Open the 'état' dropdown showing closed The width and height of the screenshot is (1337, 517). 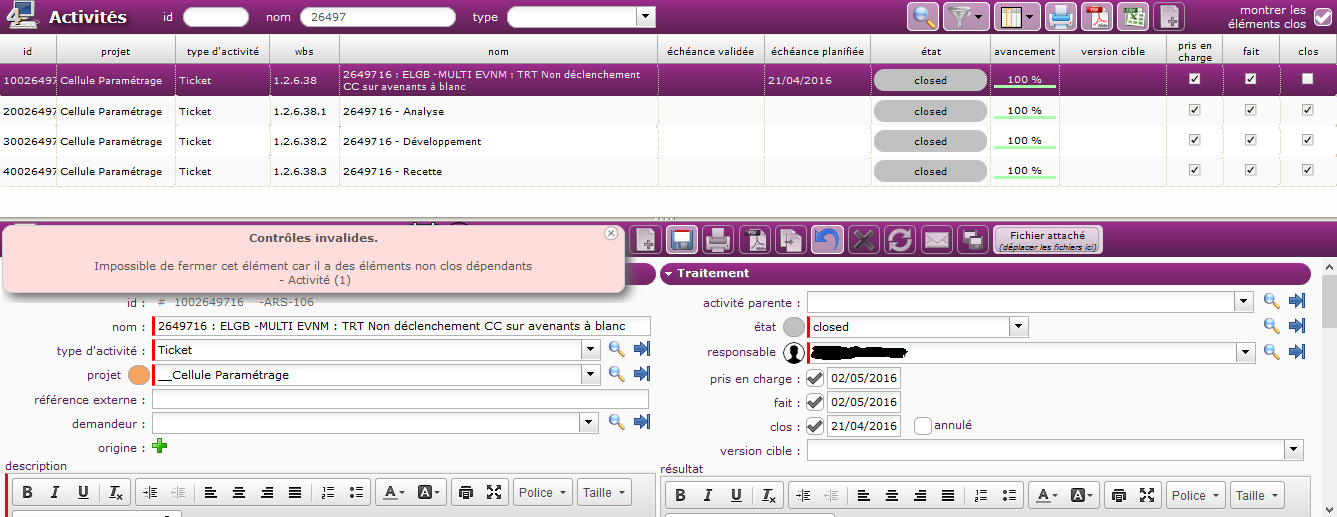(x=1018, y=326)
